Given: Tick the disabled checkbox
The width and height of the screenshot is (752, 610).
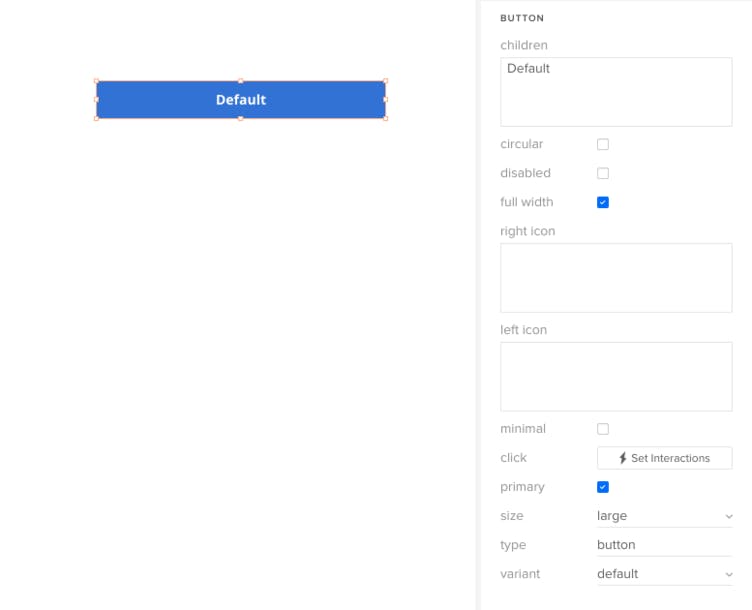Looking at the screenshot, I should (x=603, y=174).
